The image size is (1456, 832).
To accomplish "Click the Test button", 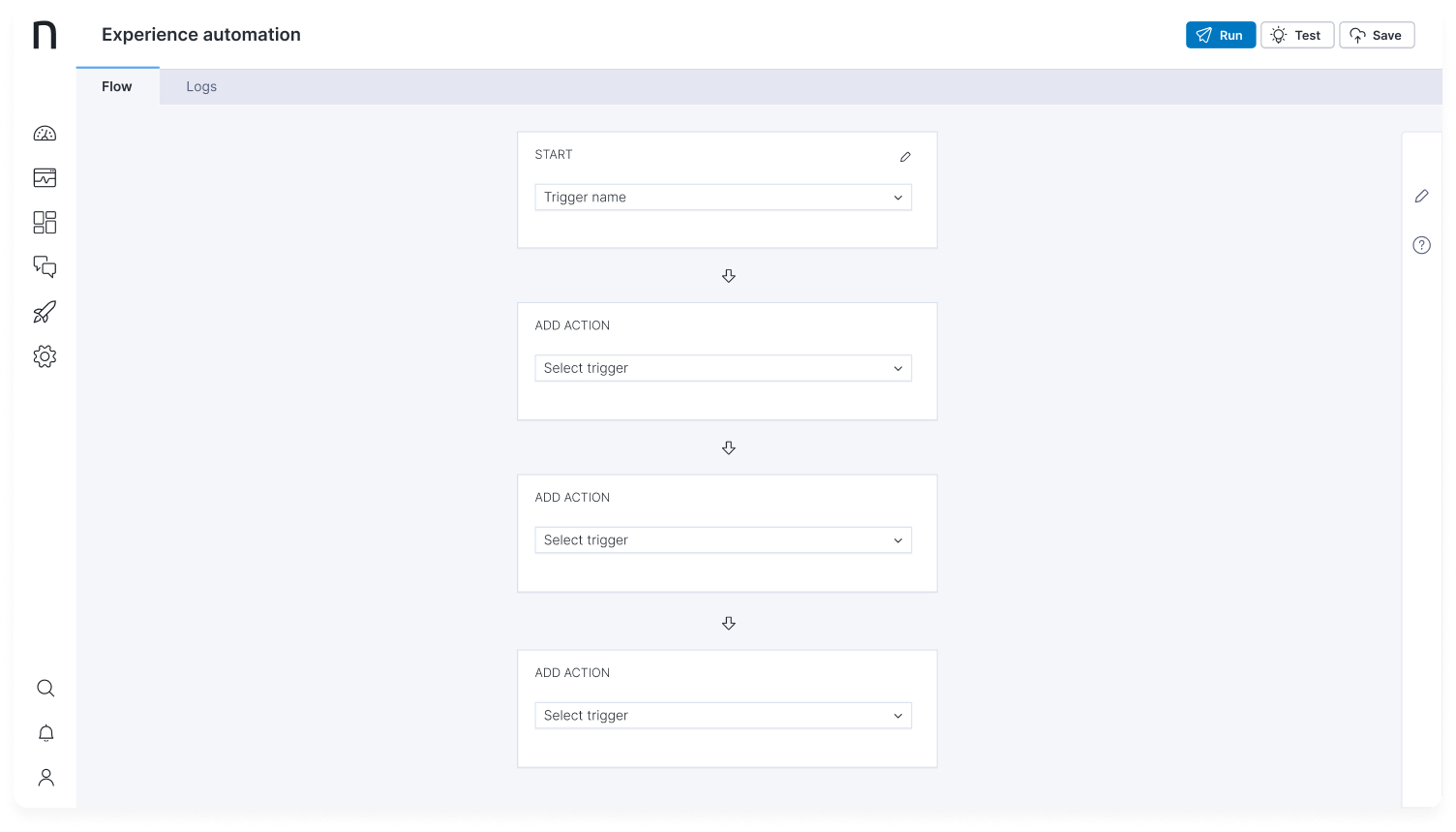I will point(1297,36).
